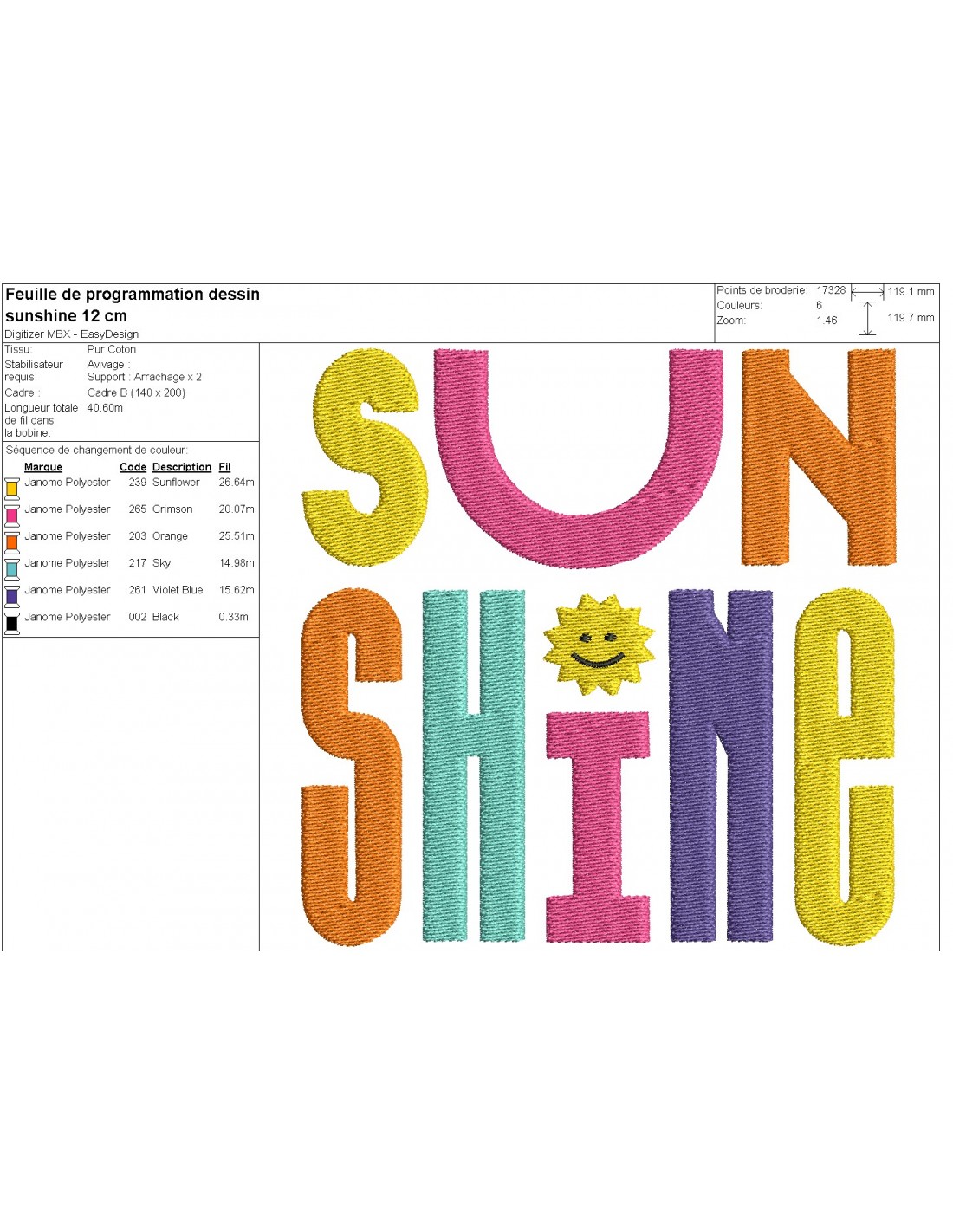This screenshot has width=953, height=1232.
Task: Click 'Support : Arrachage x 2' text
Action: click(145, 377)
